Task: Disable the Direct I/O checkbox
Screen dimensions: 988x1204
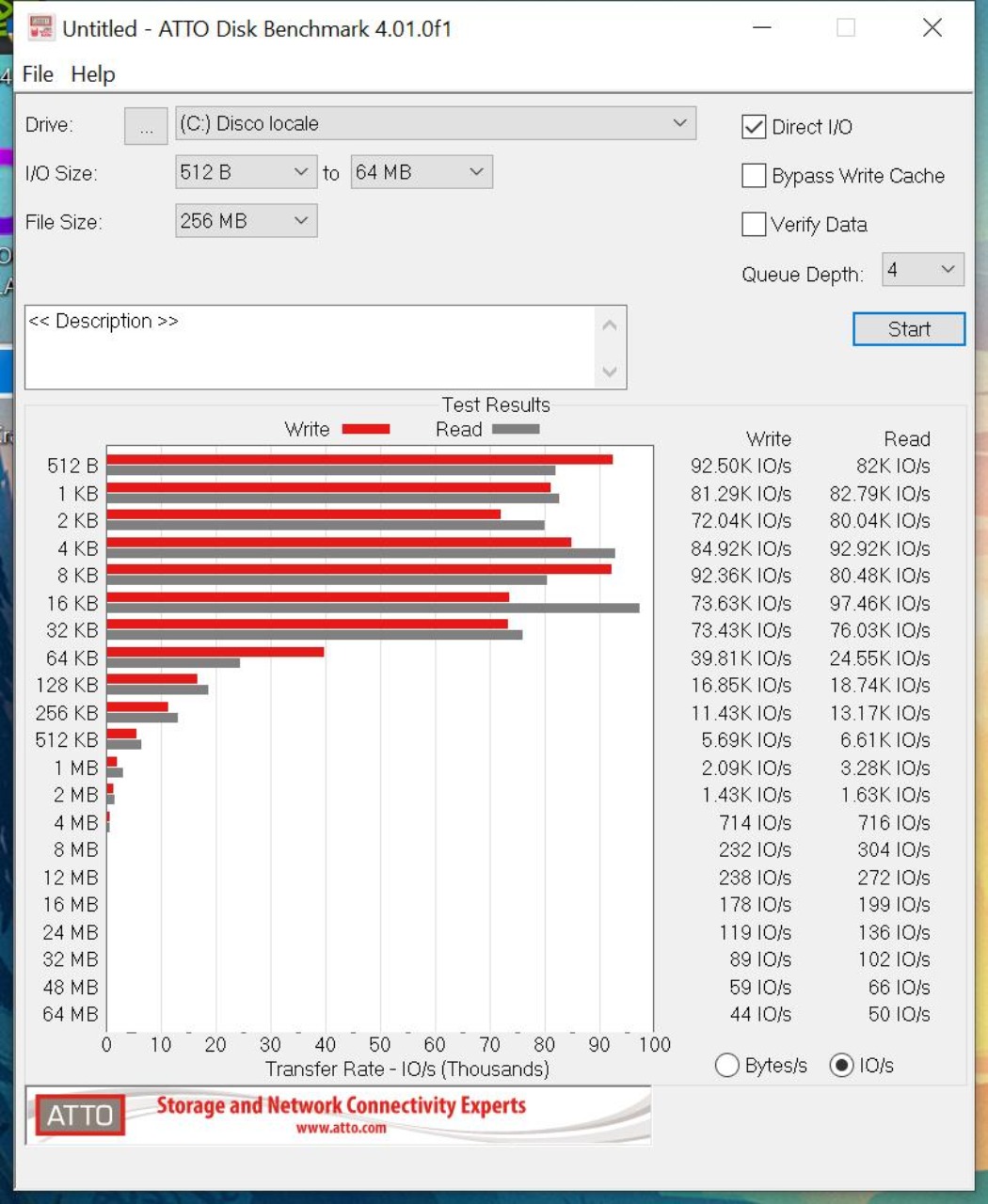Action: (754, 127)
